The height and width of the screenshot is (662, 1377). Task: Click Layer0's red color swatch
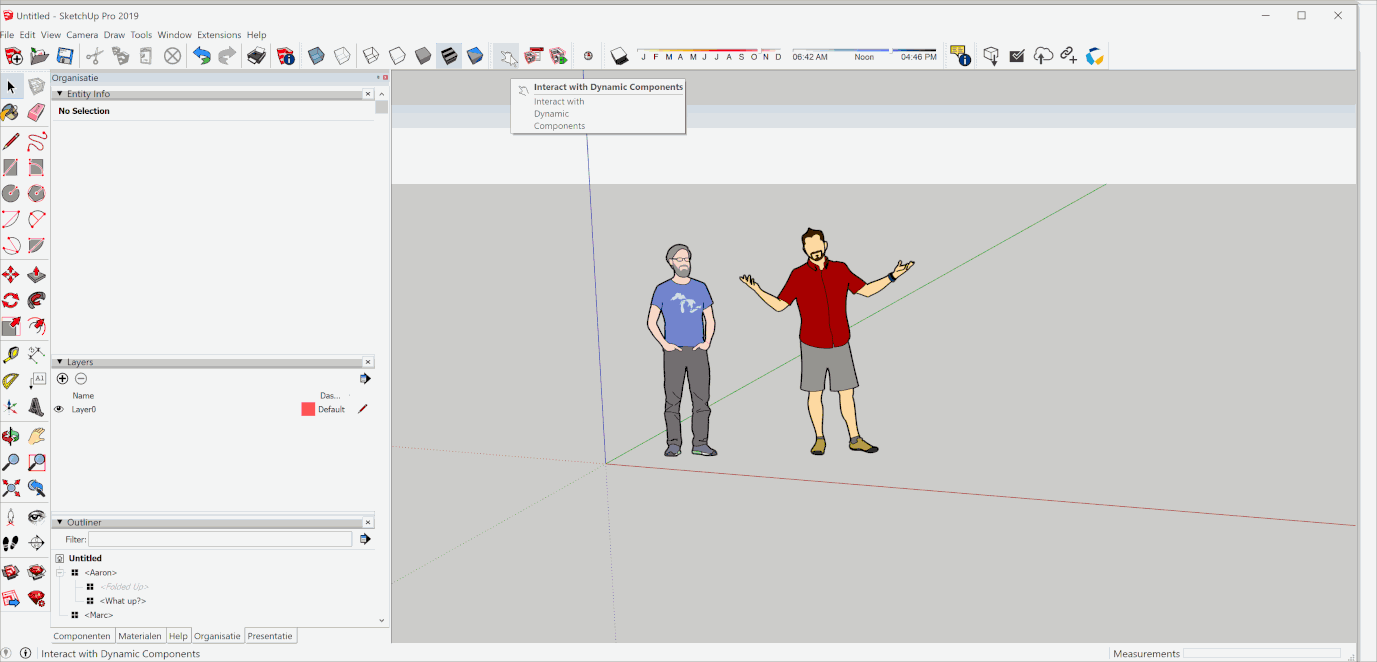click(x=308, y=409)
